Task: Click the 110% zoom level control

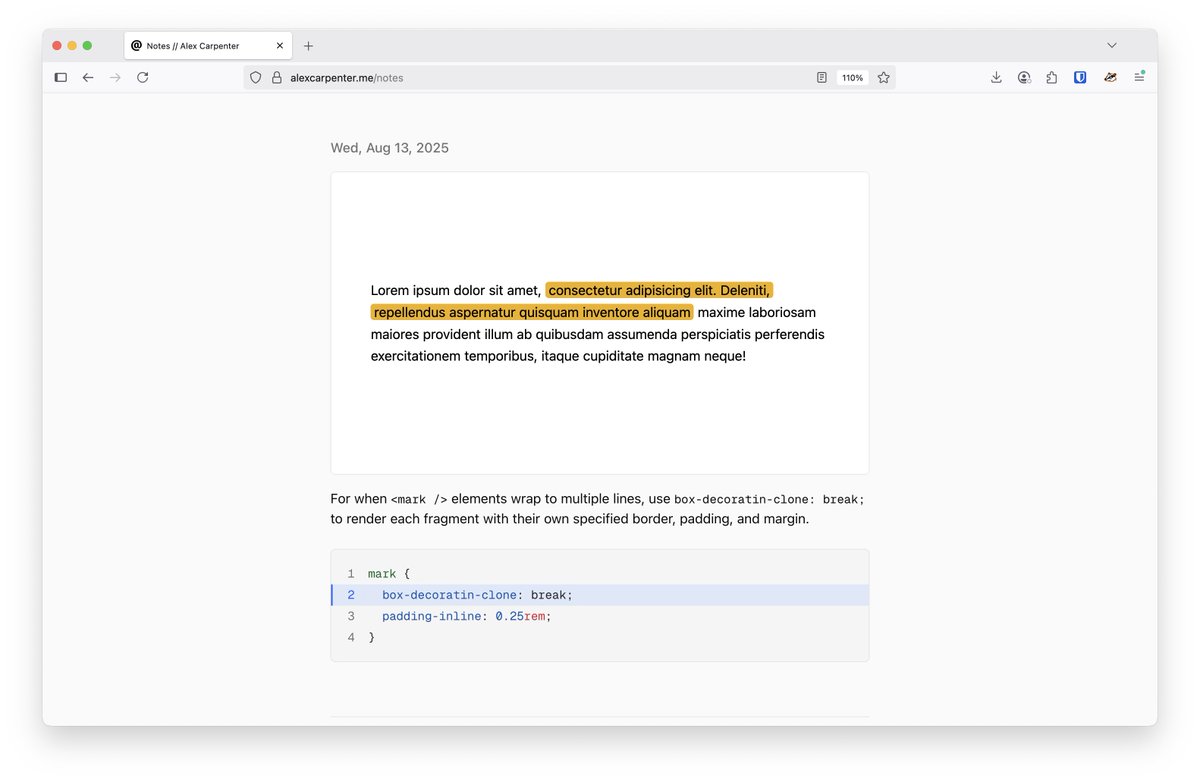Action: (x=851, y=77)
